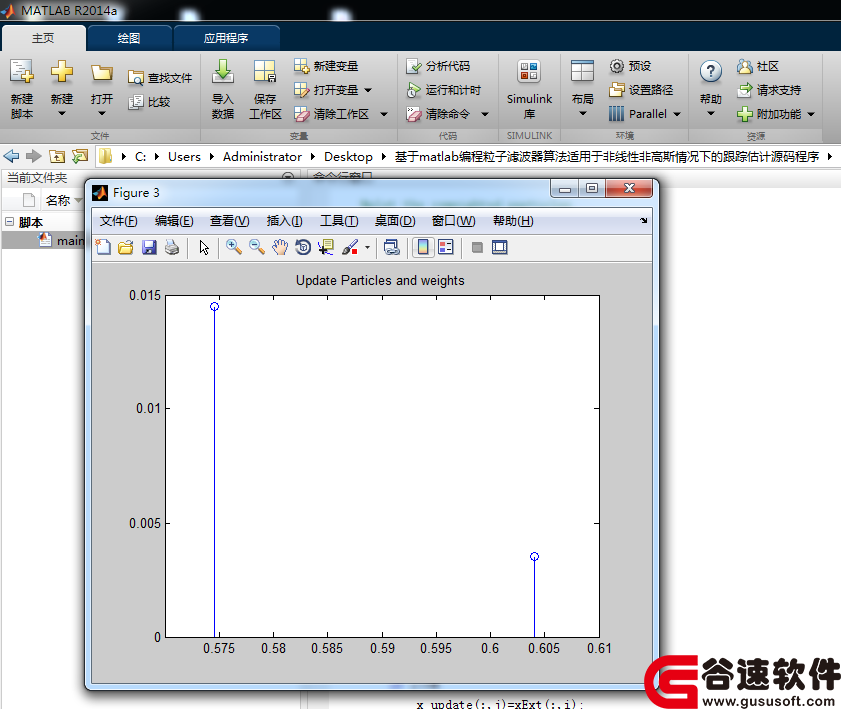Open the New item dropdown button
The image size is (841, 709).
coord(62,89)
